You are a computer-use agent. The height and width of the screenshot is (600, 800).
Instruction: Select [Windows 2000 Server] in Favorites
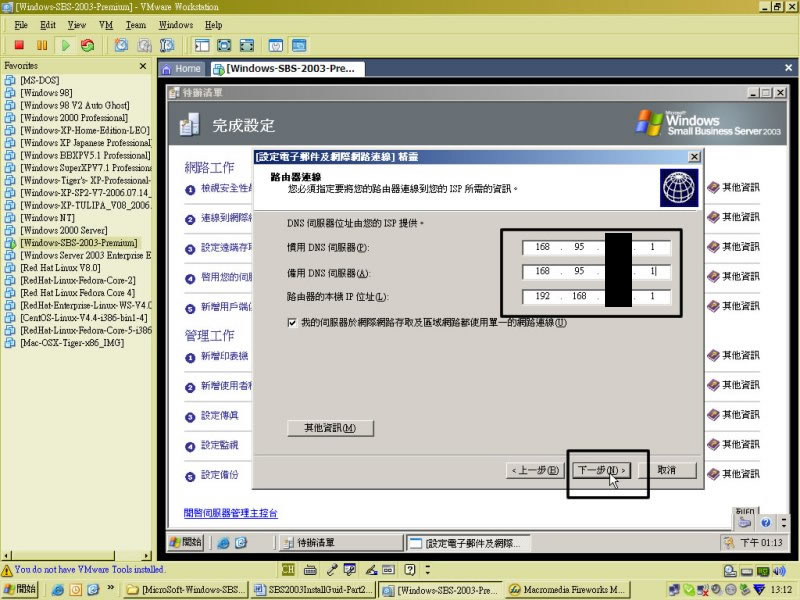tap(64, 231)
